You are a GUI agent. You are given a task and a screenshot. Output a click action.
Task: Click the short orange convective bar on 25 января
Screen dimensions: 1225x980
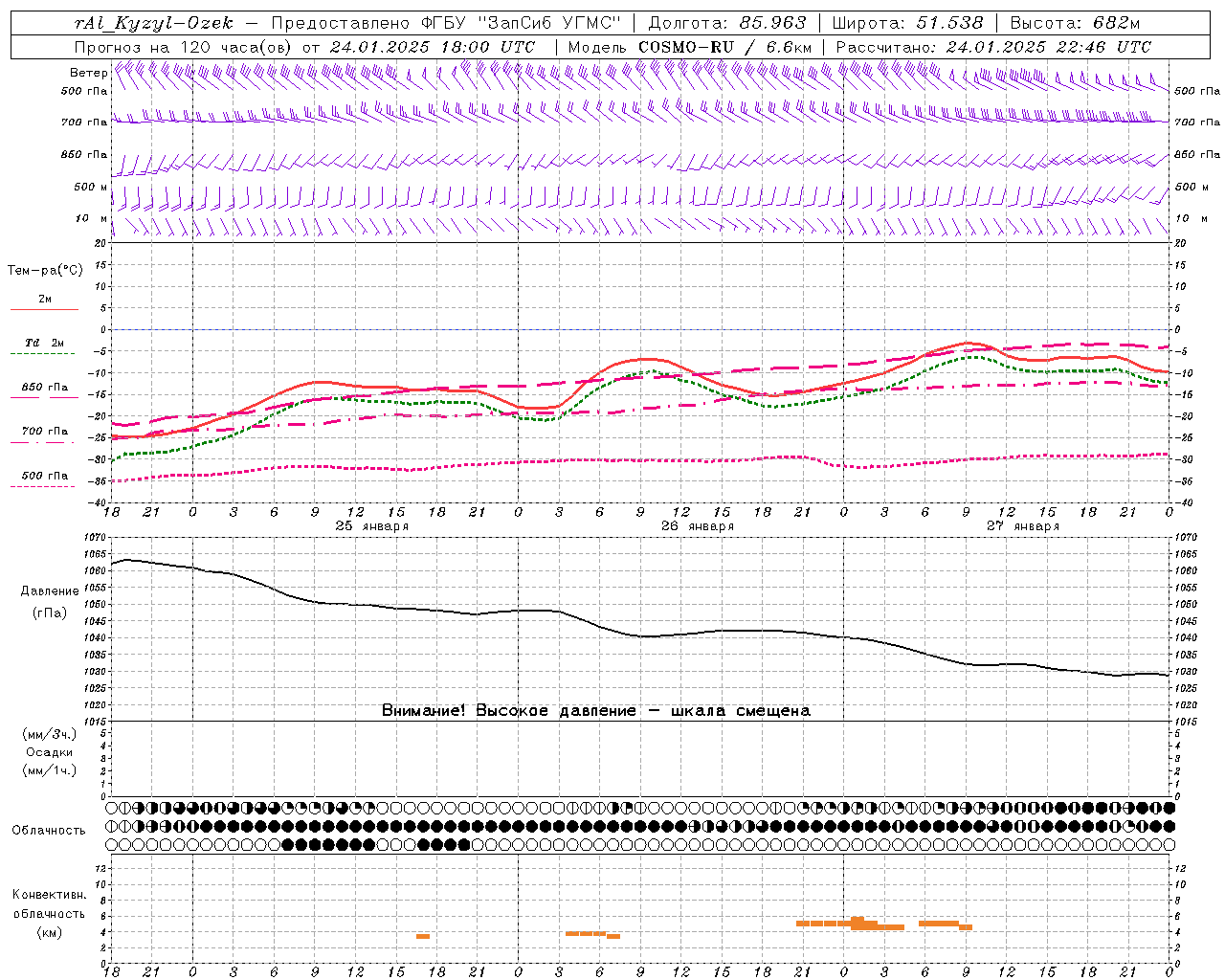423,936
